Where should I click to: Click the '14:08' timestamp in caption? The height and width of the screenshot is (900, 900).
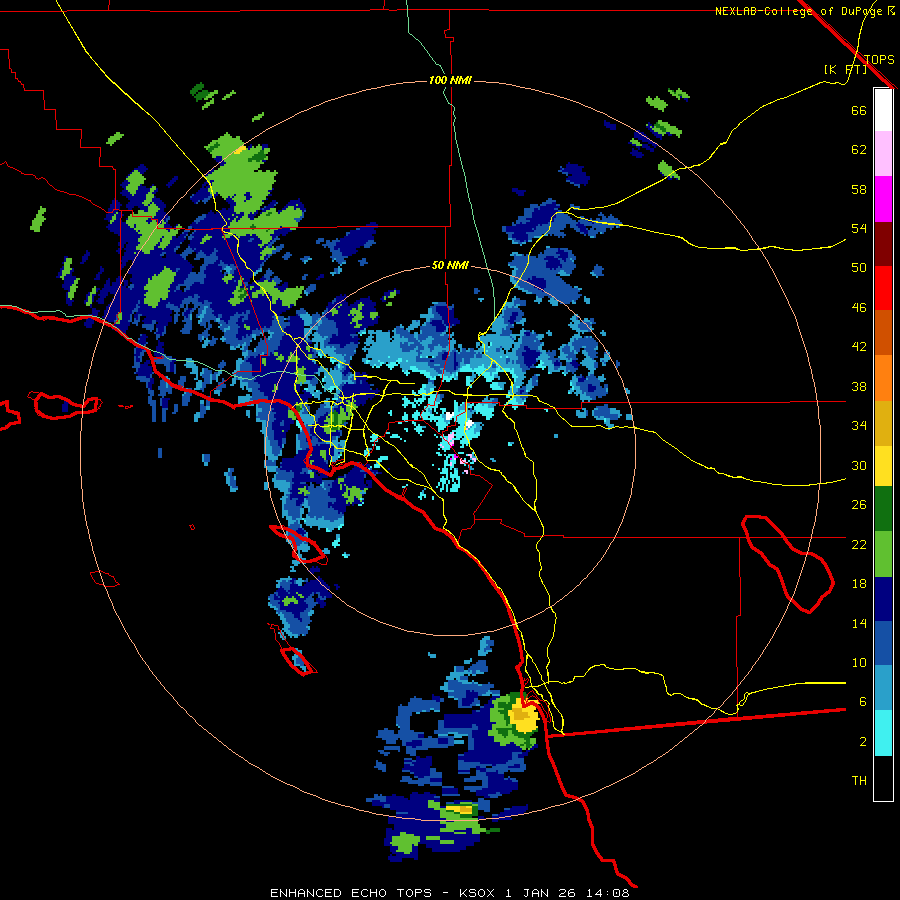[607, 893]
